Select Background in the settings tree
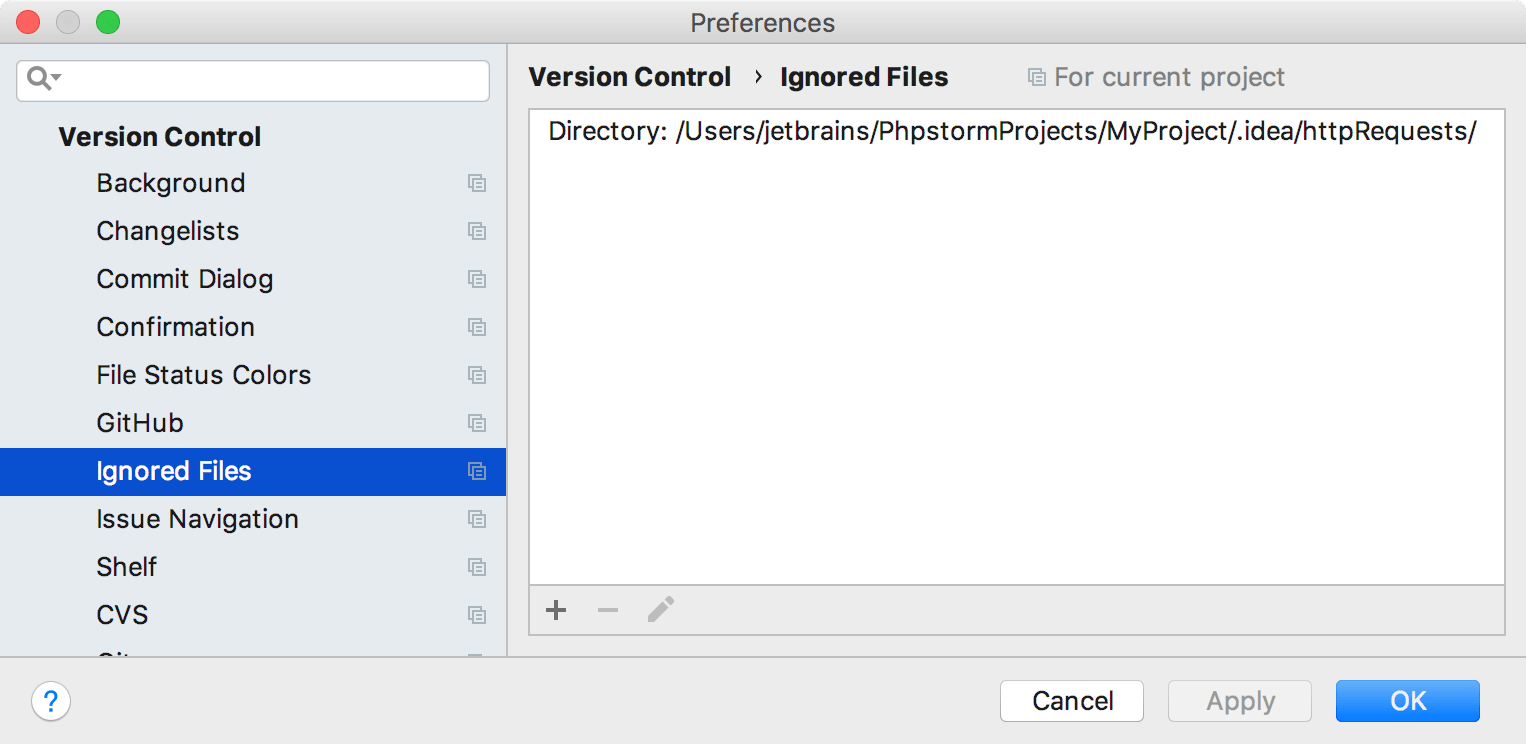Image resolution: width=1526 pixels, height=744 pixels. [x=170, y=183]
